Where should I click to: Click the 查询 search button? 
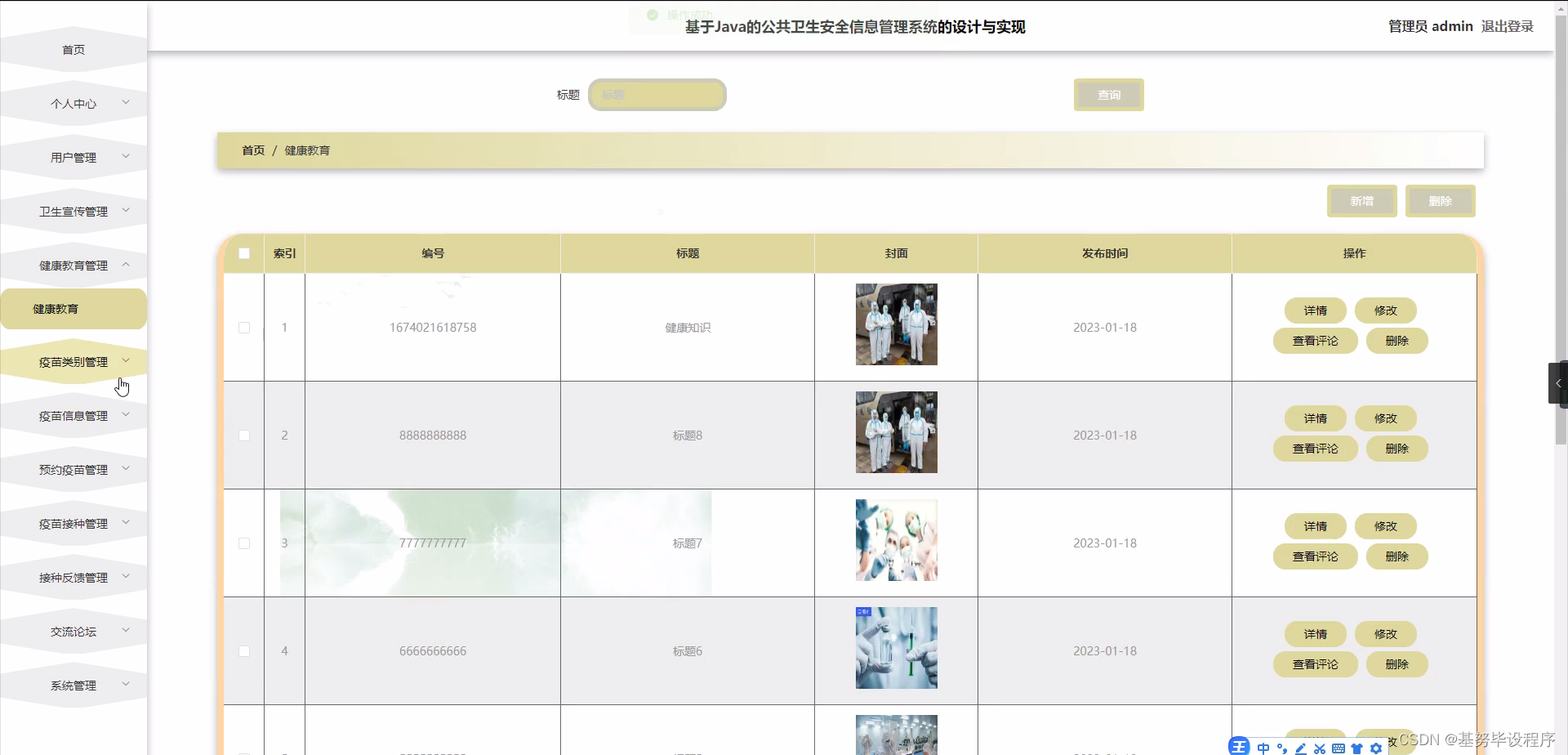pos(1108,94)
